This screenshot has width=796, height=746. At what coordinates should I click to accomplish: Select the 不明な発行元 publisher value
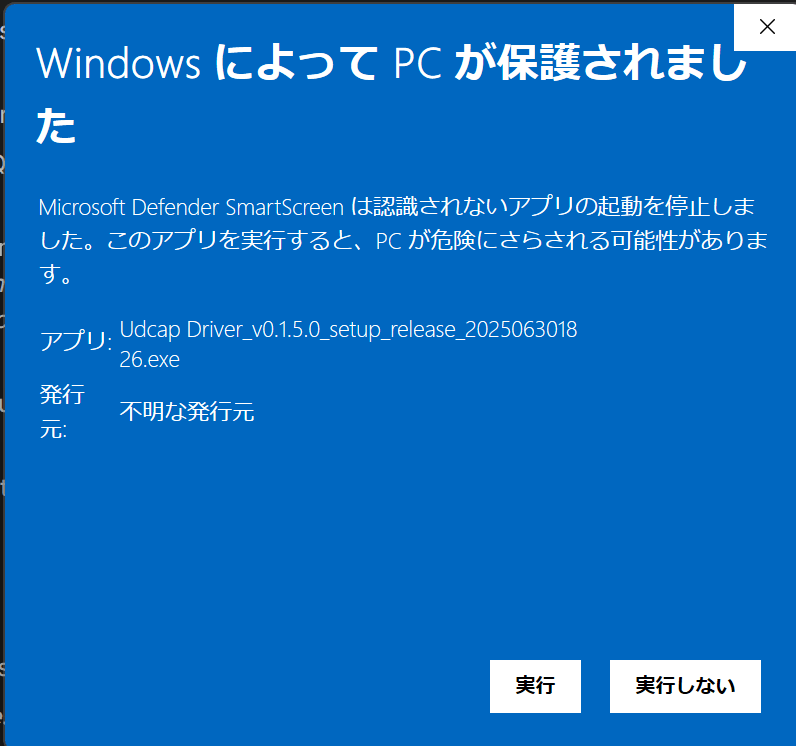pos(187,412)
